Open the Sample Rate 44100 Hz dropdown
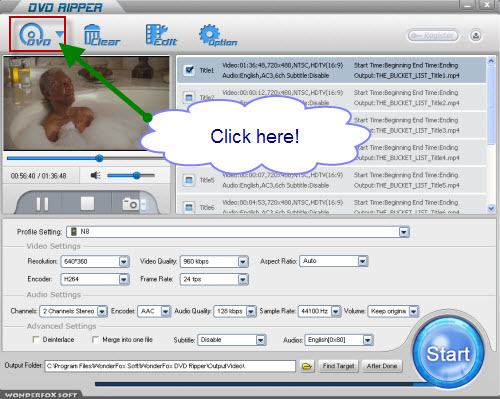This screenshot has width=500, height=399. [336, 311]
